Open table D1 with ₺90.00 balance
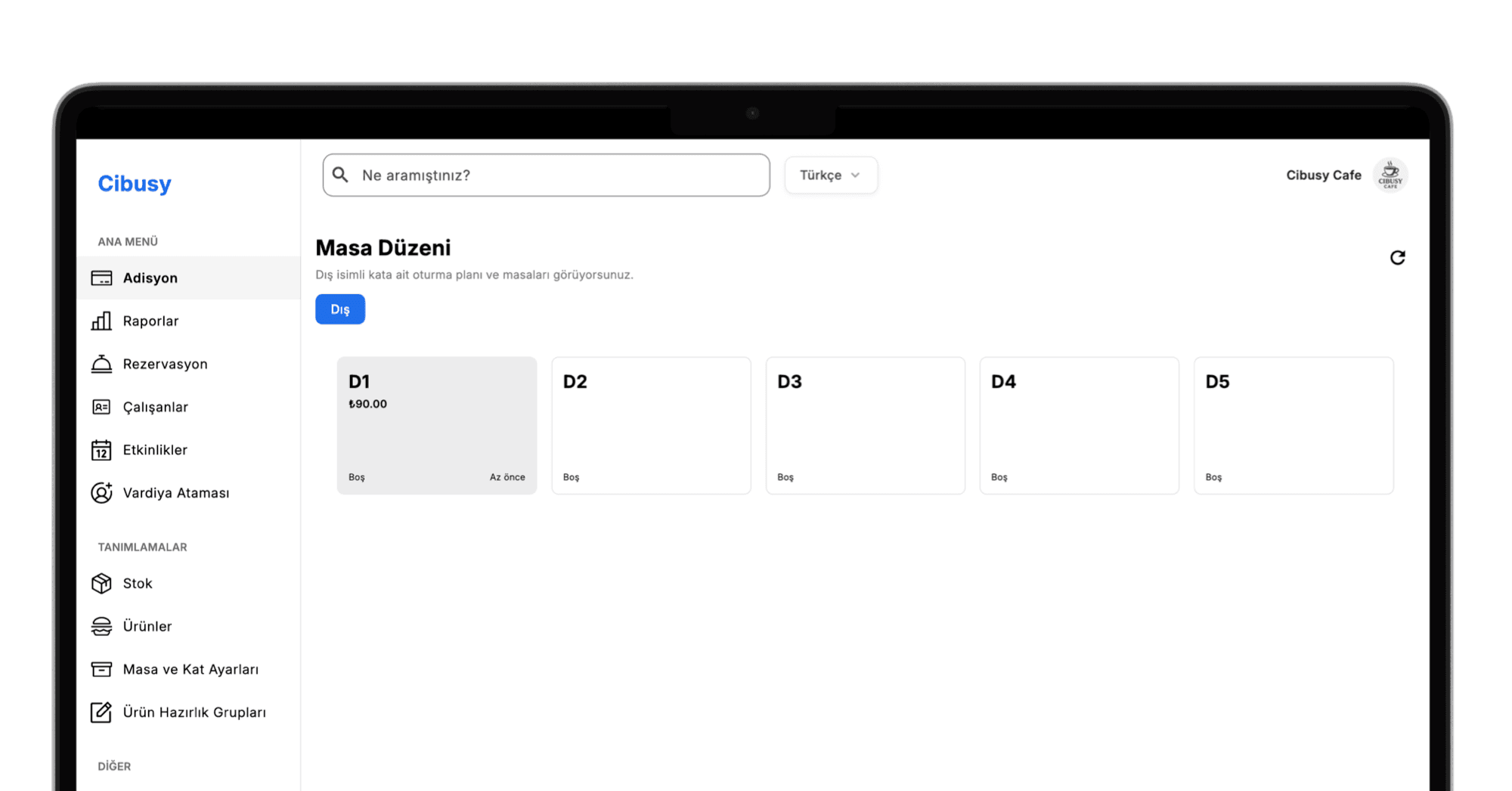This screenshot has height=791, width=1512. tap(437, 426)
